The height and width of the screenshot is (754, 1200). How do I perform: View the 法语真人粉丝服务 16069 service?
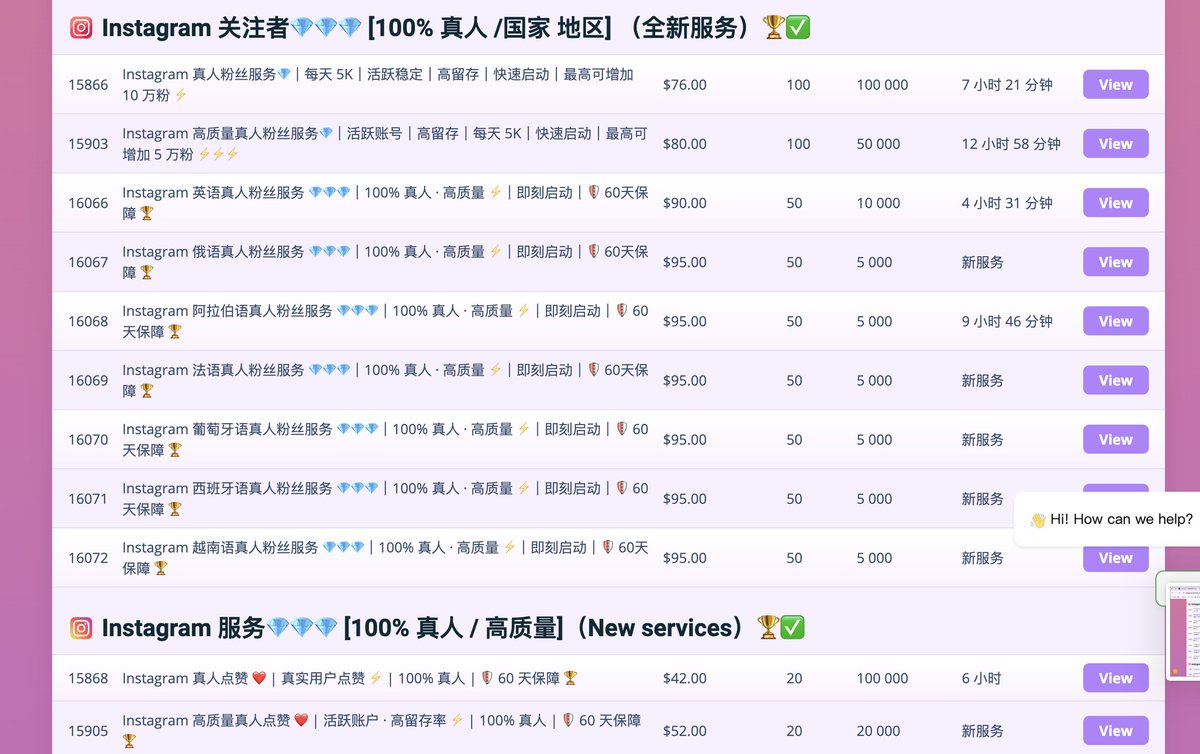(1115, 380)
